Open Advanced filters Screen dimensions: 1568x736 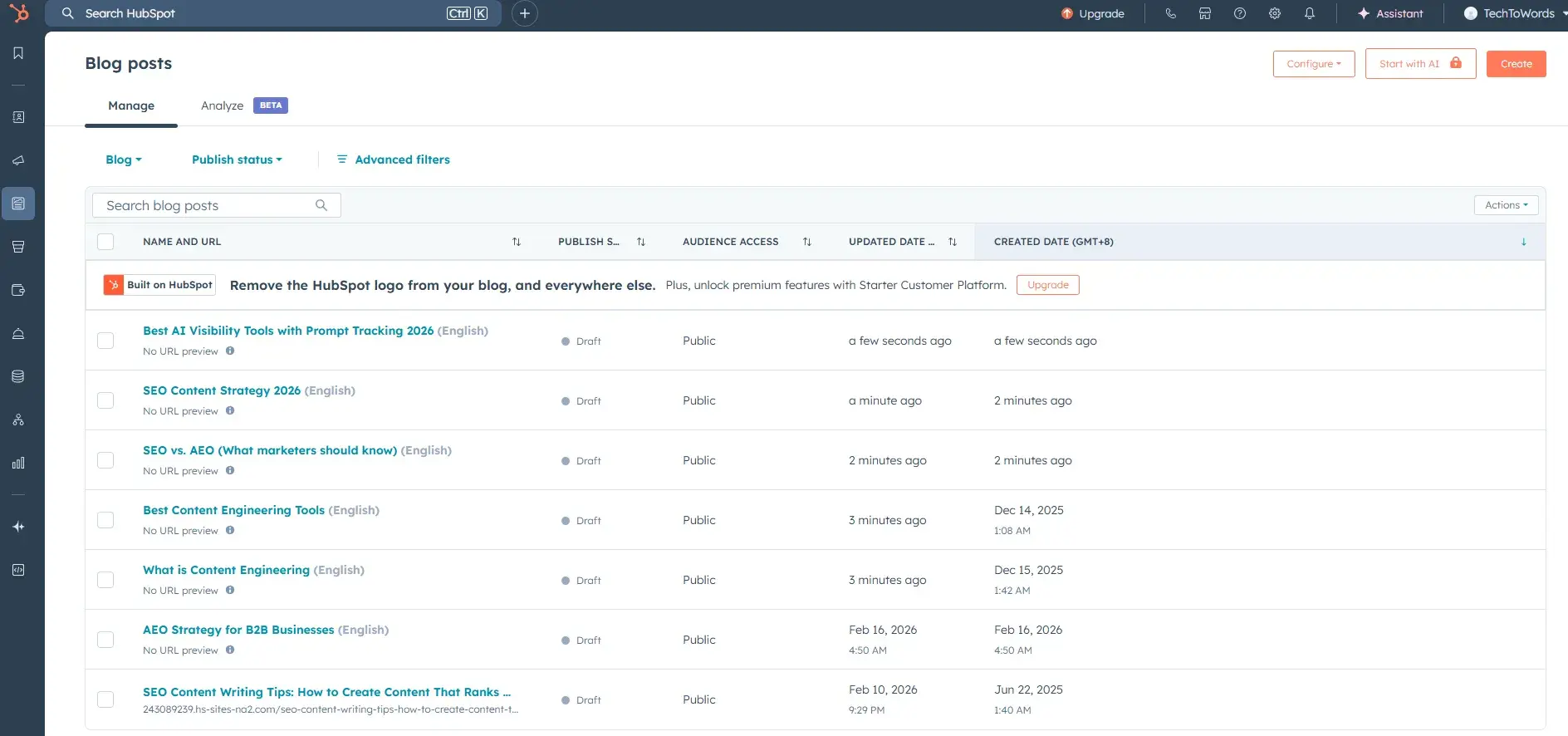[x=394, y=159]
